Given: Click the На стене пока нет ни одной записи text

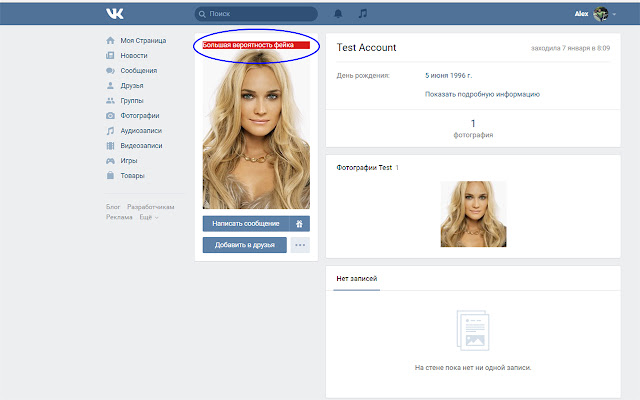Looking at the screenshot, I should [473, 367].
